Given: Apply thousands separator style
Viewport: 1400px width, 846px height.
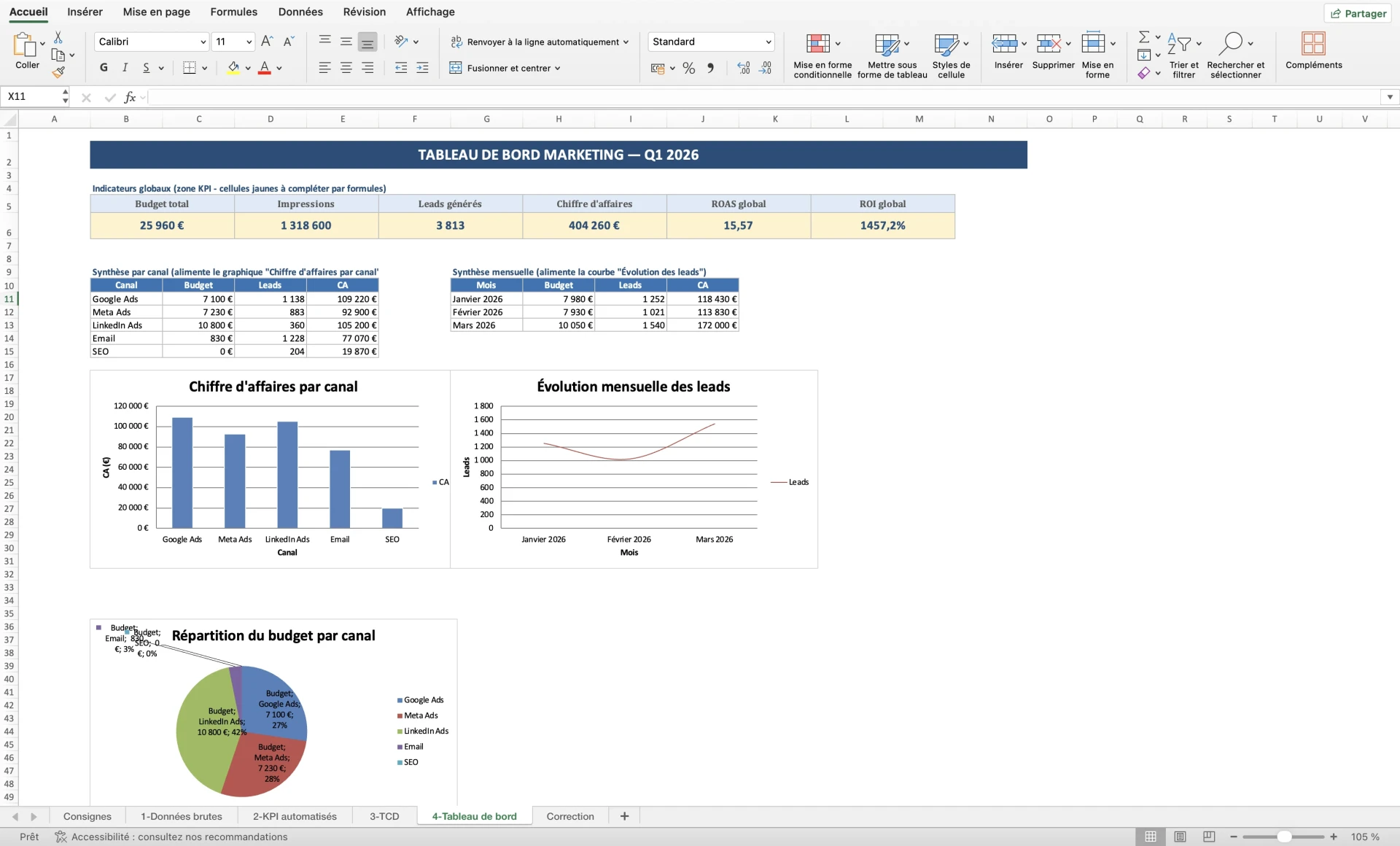Looking at the screenshot, I should tap(710, 68).
